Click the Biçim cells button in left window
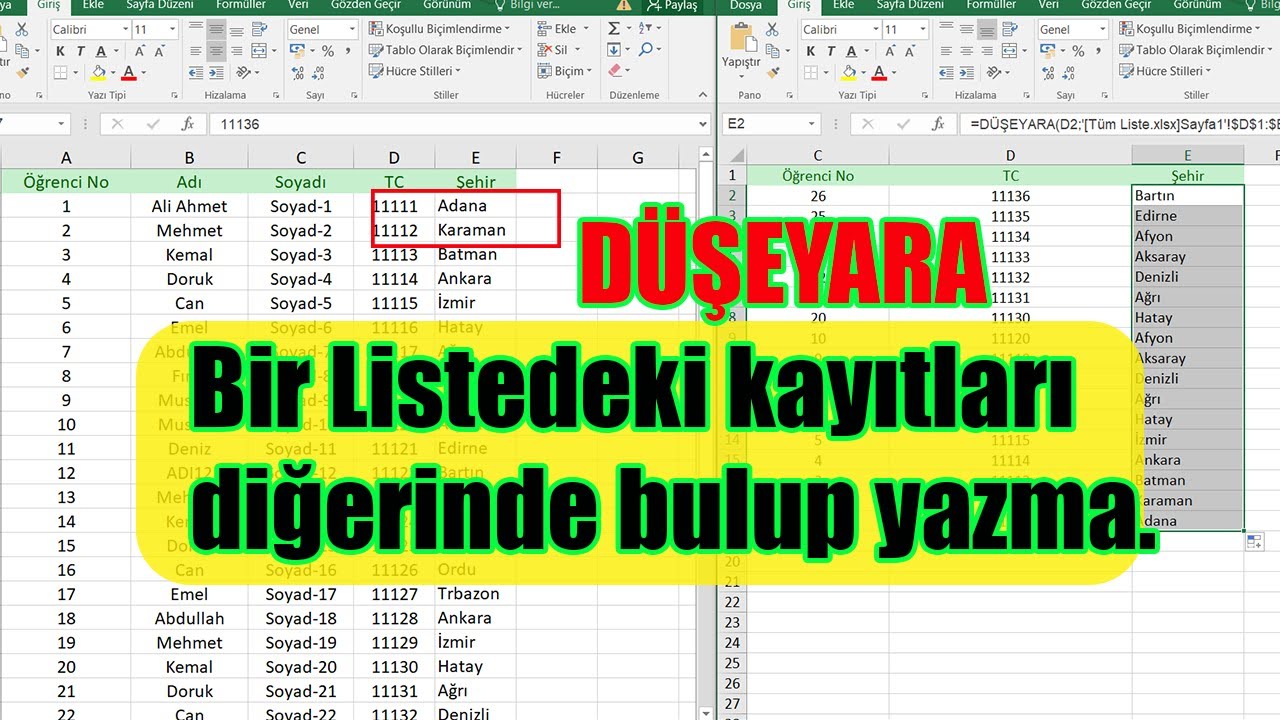Viewport: 1280px width, 720px height. tap(563, 71)
